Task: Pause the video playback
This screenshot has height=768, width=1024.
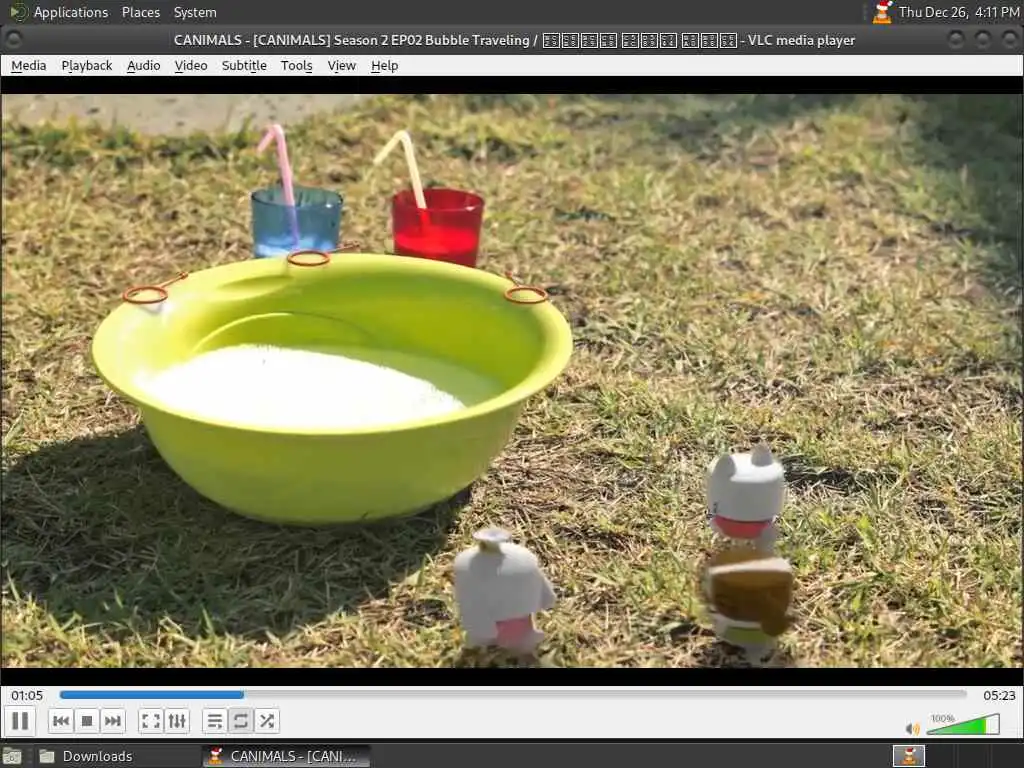Action: [x=20, y=721]
